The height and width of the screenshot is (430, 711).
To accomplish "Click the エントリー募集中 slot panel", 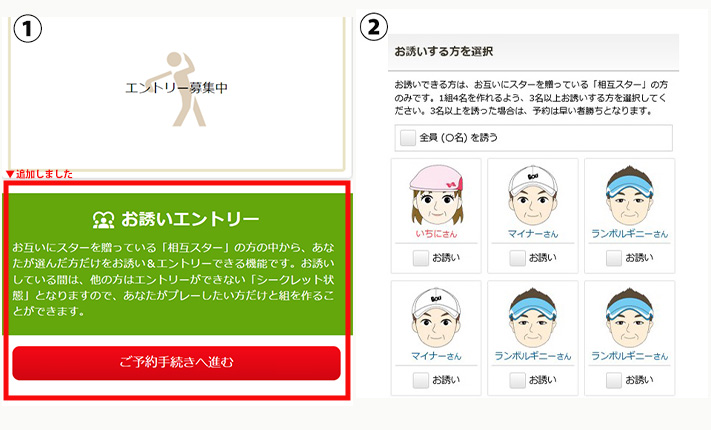I will 176,94.
